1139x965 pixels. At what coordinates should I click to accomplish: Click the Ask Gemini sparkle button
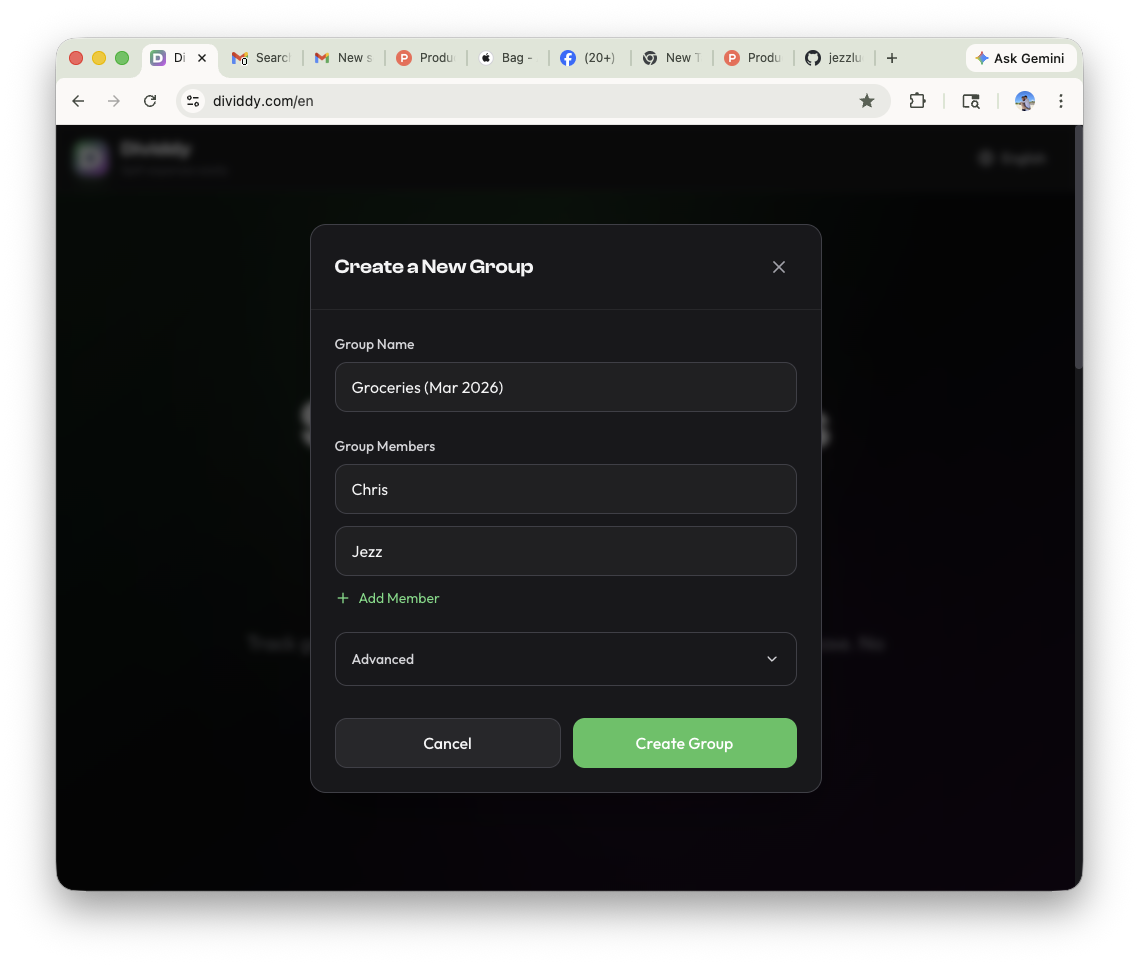tap(1020, 58)
